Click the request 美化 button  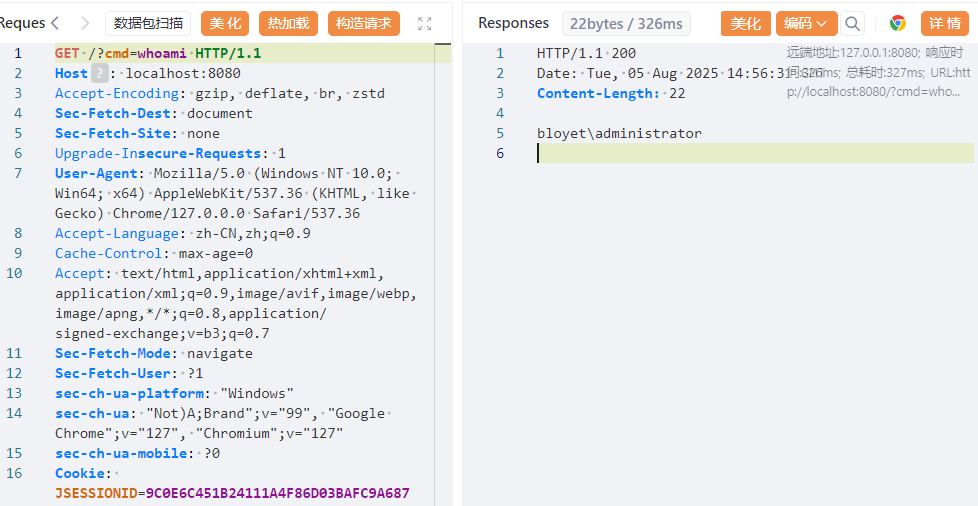tap(225, 23)
